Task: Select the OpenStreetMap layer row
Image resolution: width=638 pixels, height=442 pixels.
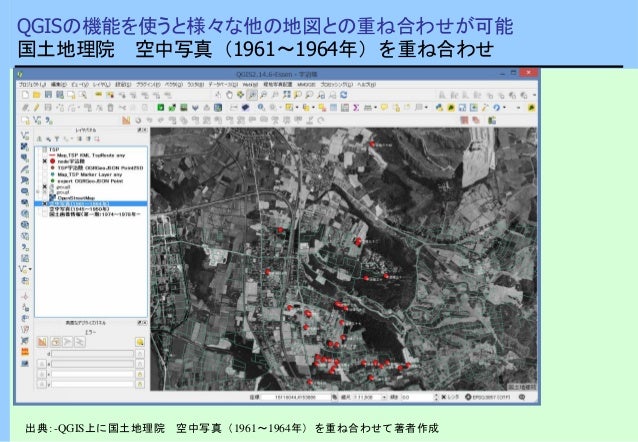Action: (x=76, y=198)
